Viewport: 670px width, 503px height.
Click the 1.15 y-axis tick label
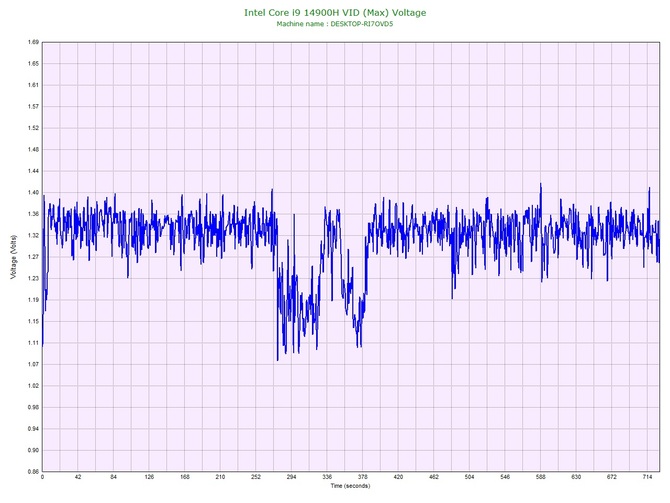click(x=33, y=321)
